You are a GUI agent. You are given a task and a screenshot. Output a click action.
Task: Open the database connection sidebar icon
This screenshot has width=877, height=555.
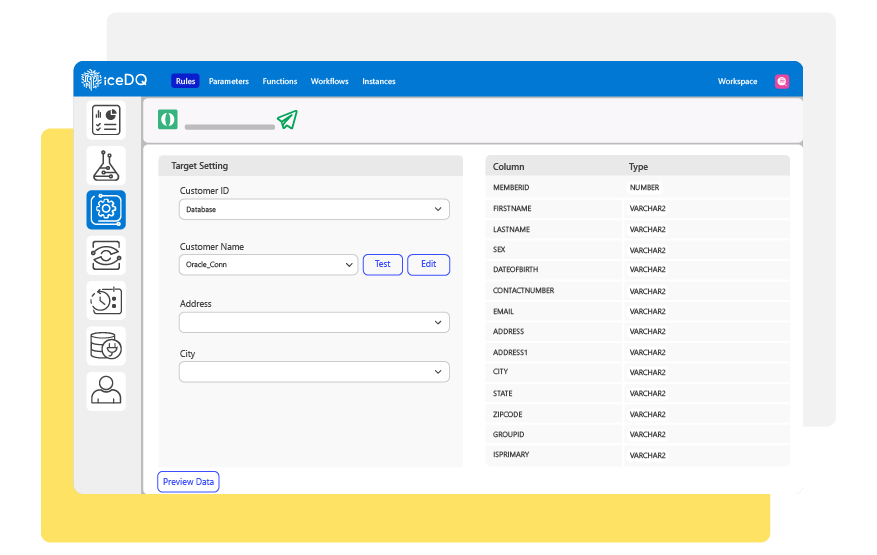click(x=106, y=346)
